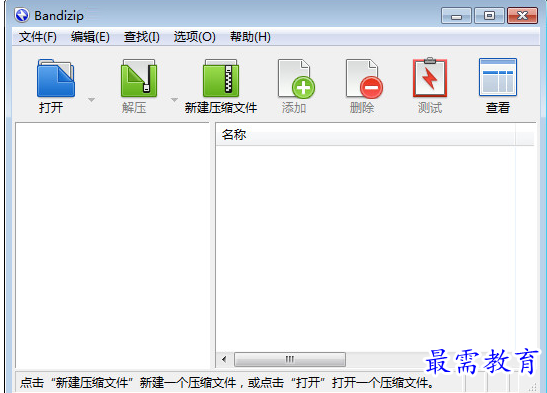Click the empty folder tree pane
The width and height of the screenshot is (547, 393).
[x=112, y=245]
